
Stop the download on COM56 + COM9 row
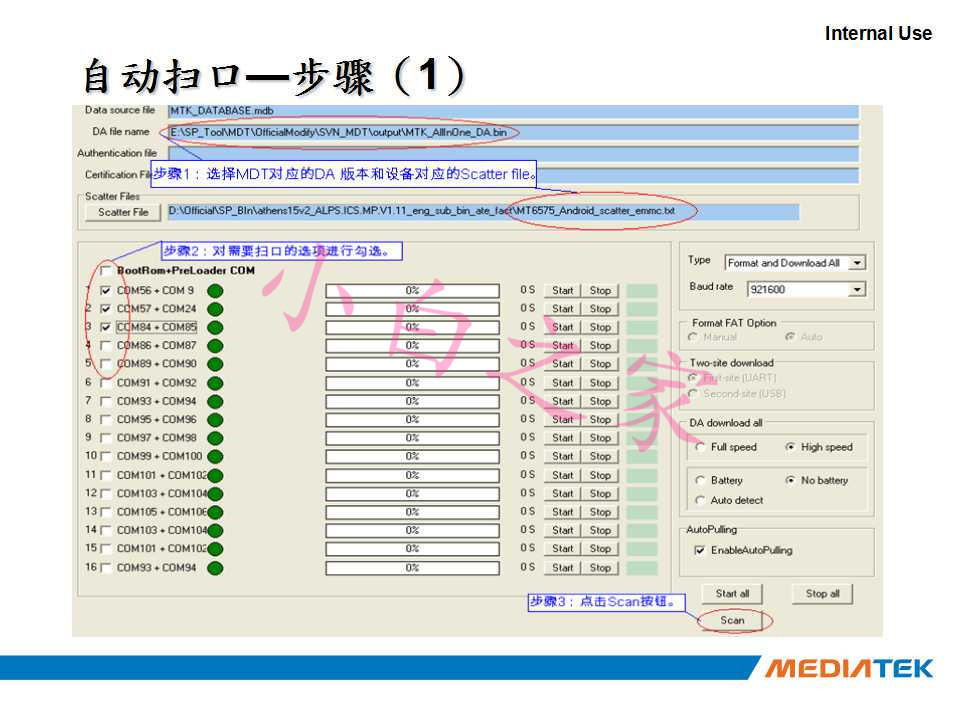click(600, 290)
